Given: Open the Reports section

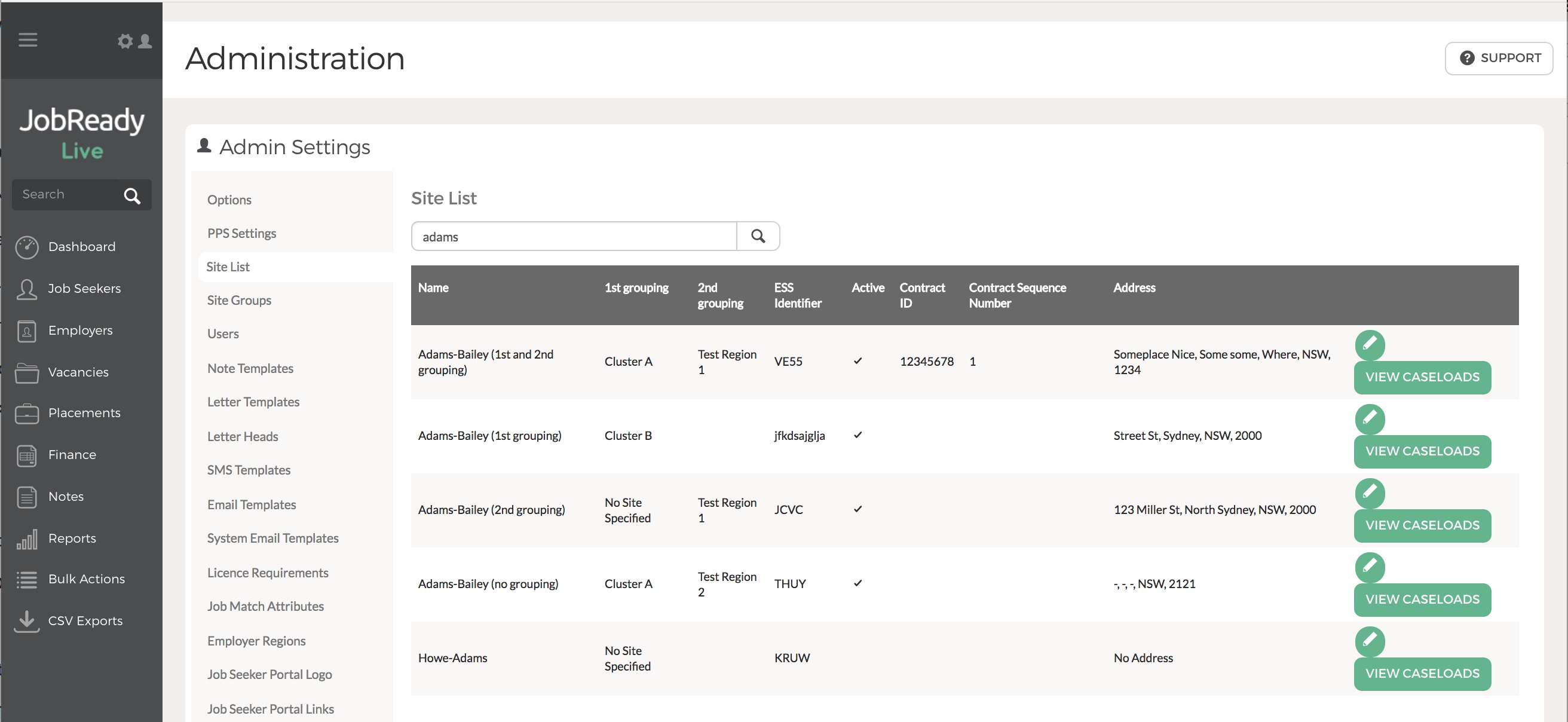Looking at the screenshot, I should (x=72, y=538).
